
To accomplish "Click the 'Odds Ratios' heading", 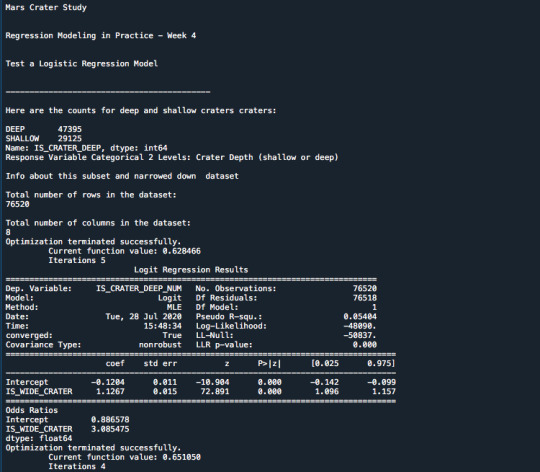I will click(32, 410).
